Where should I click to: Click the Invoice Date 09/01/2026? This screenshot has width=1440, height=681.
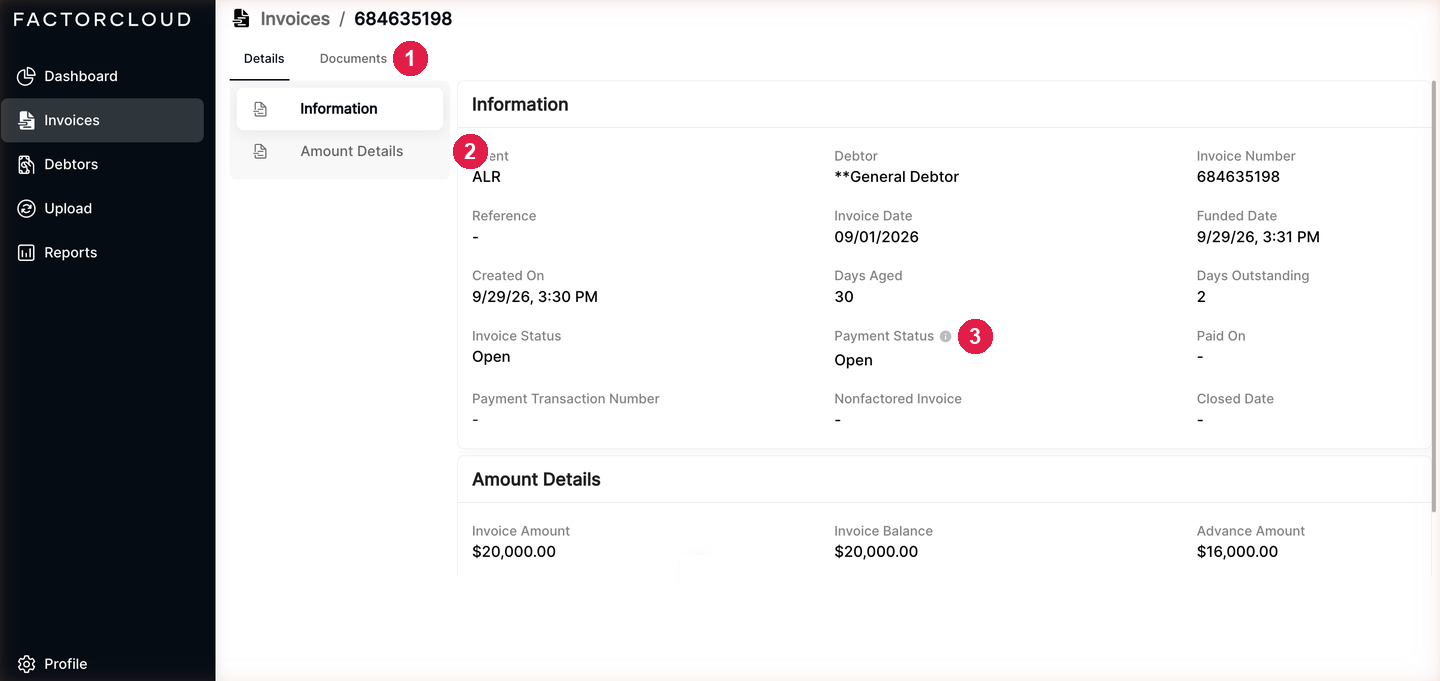[876, 237]
